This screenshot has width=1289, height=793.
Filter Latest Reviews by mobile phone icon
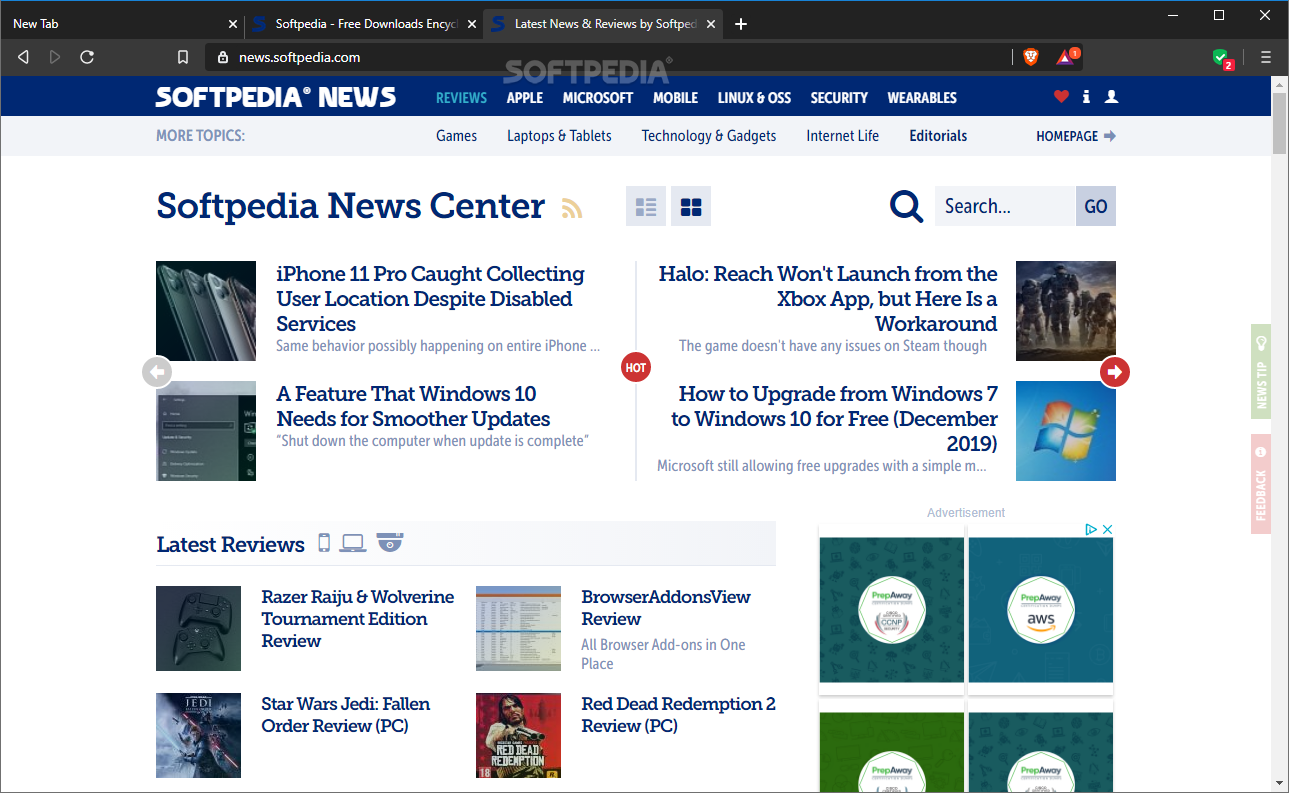[324, 543]
